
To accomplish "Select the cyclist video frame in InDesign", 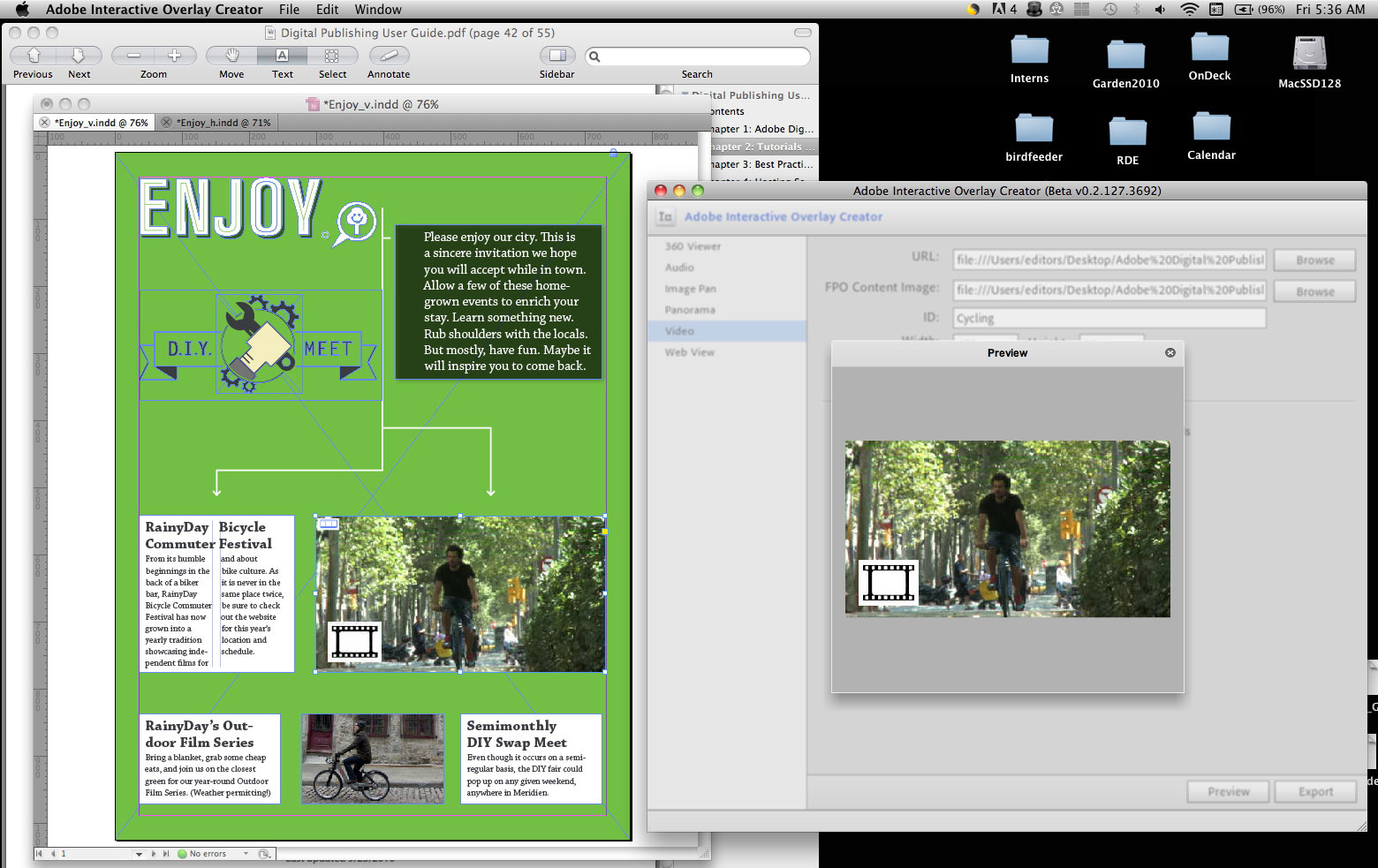I will [x=460, y=594].
